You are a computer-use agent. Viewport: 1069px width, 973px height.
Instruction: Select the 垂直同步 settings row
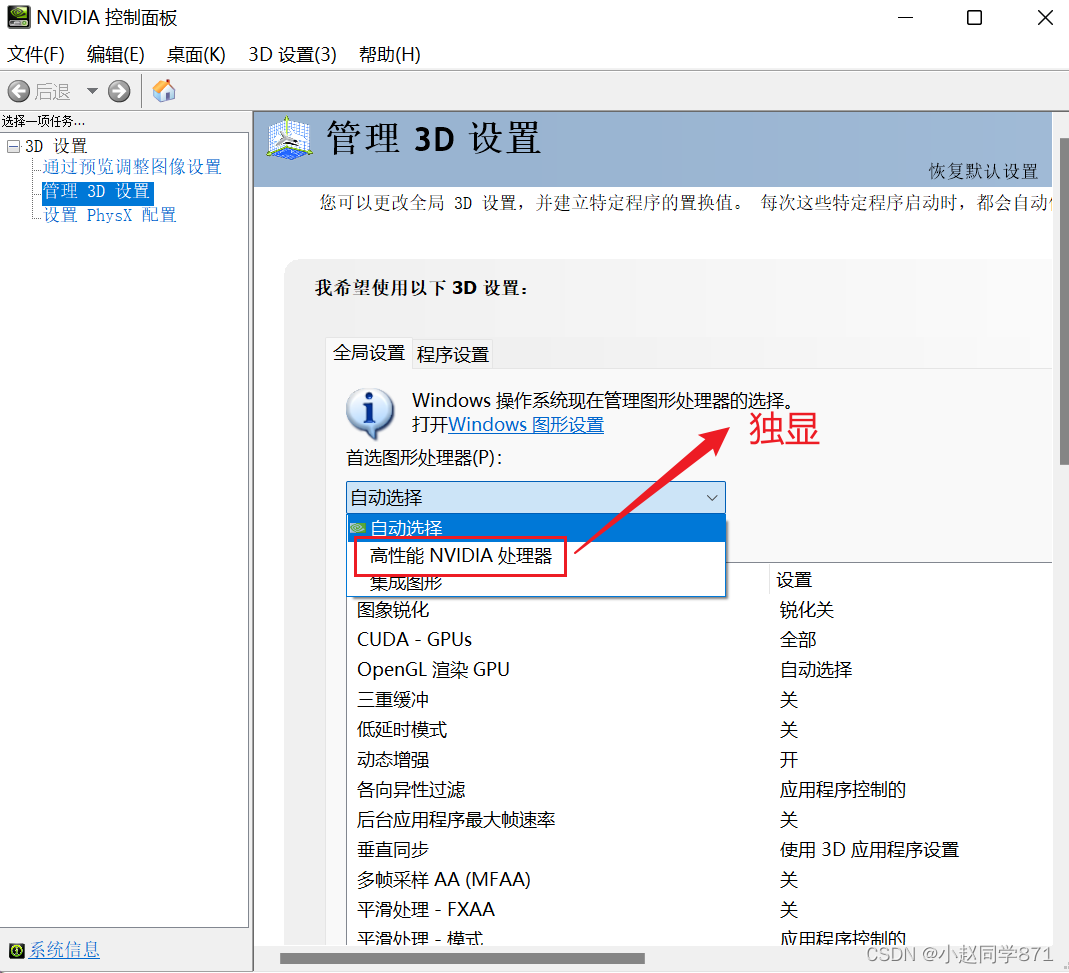pos(699,850)
